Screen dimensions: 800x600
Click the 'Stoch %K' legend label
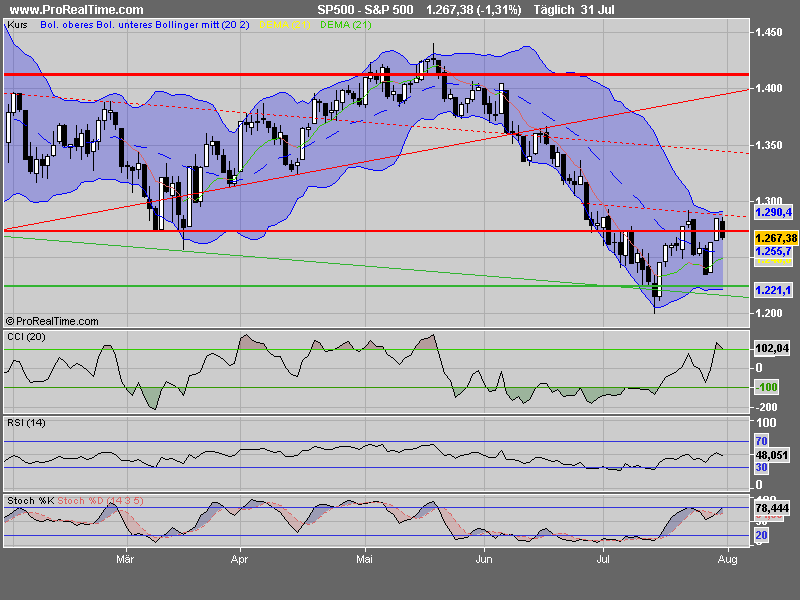[31, 501]
